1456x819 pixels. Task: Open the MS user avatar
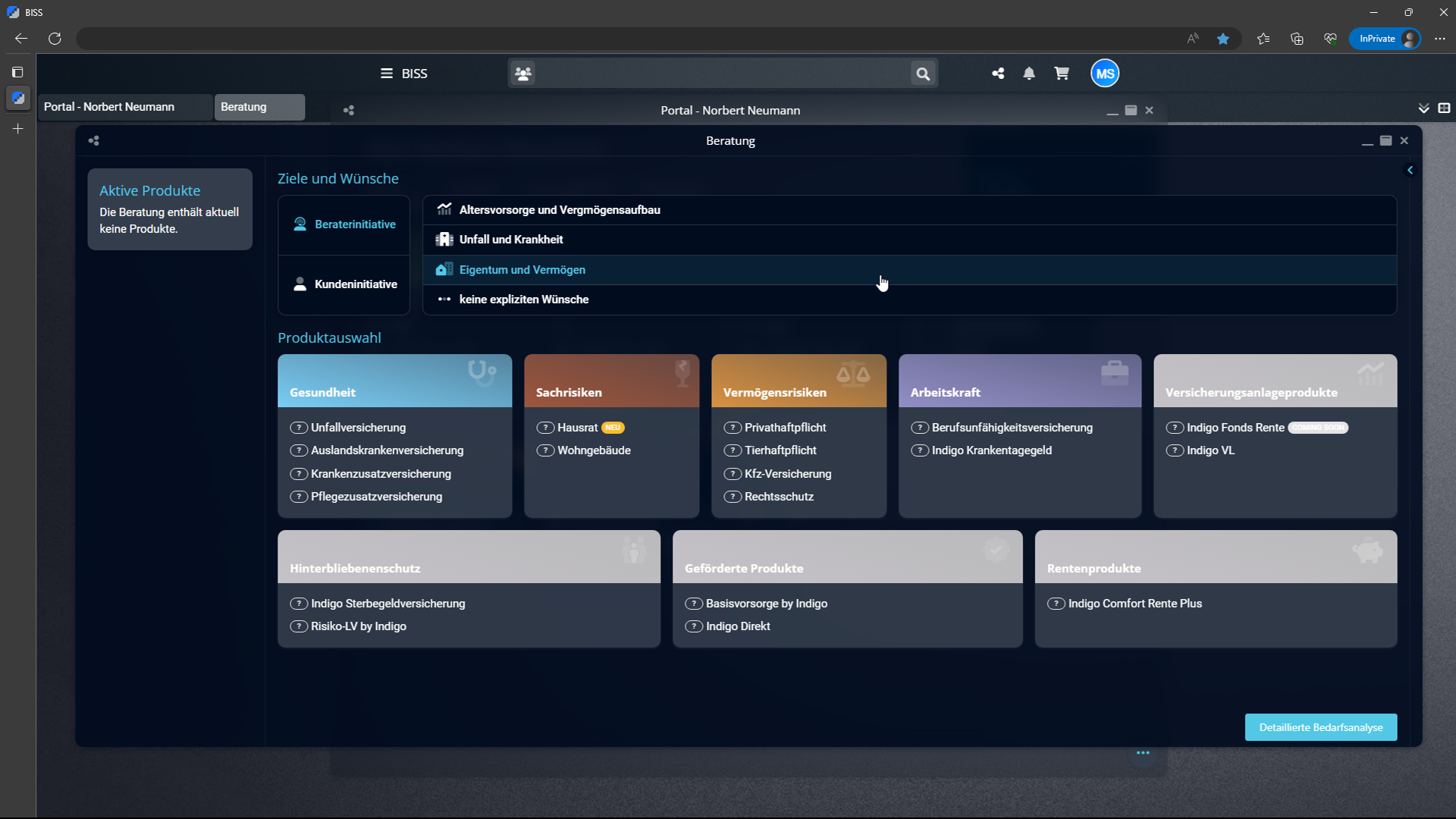pyautogui.click(x=1105, y=74)
